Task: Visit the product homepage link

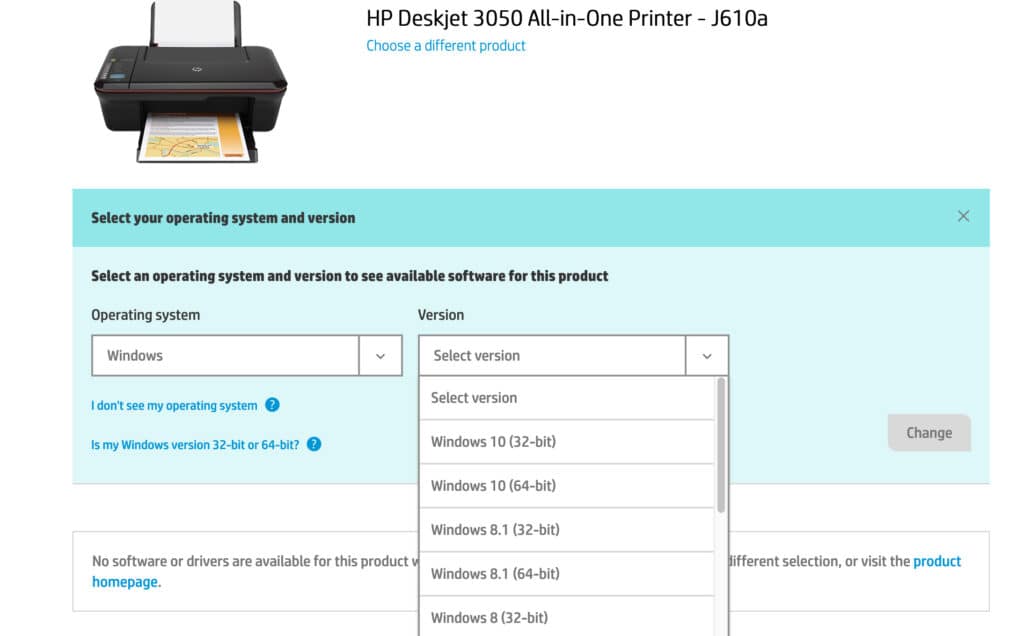Action: [x=937, y=562]
